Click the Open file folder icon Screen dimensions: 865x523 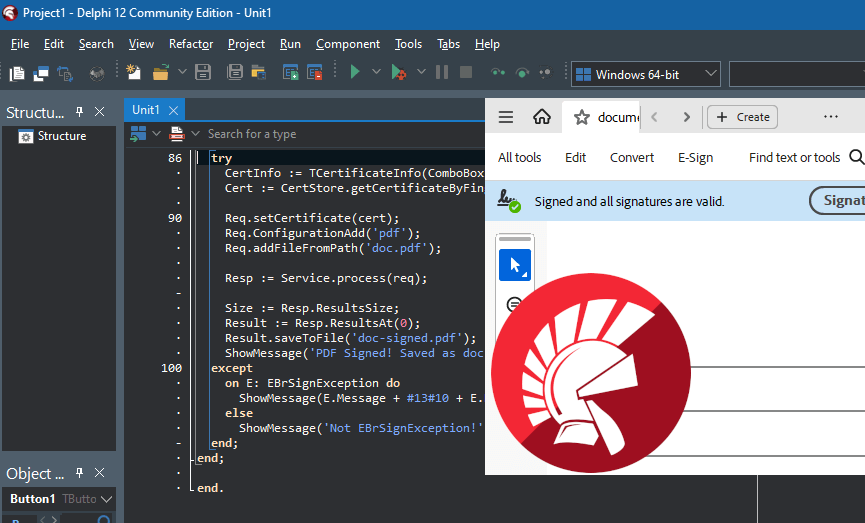click(x=161, y=72)
